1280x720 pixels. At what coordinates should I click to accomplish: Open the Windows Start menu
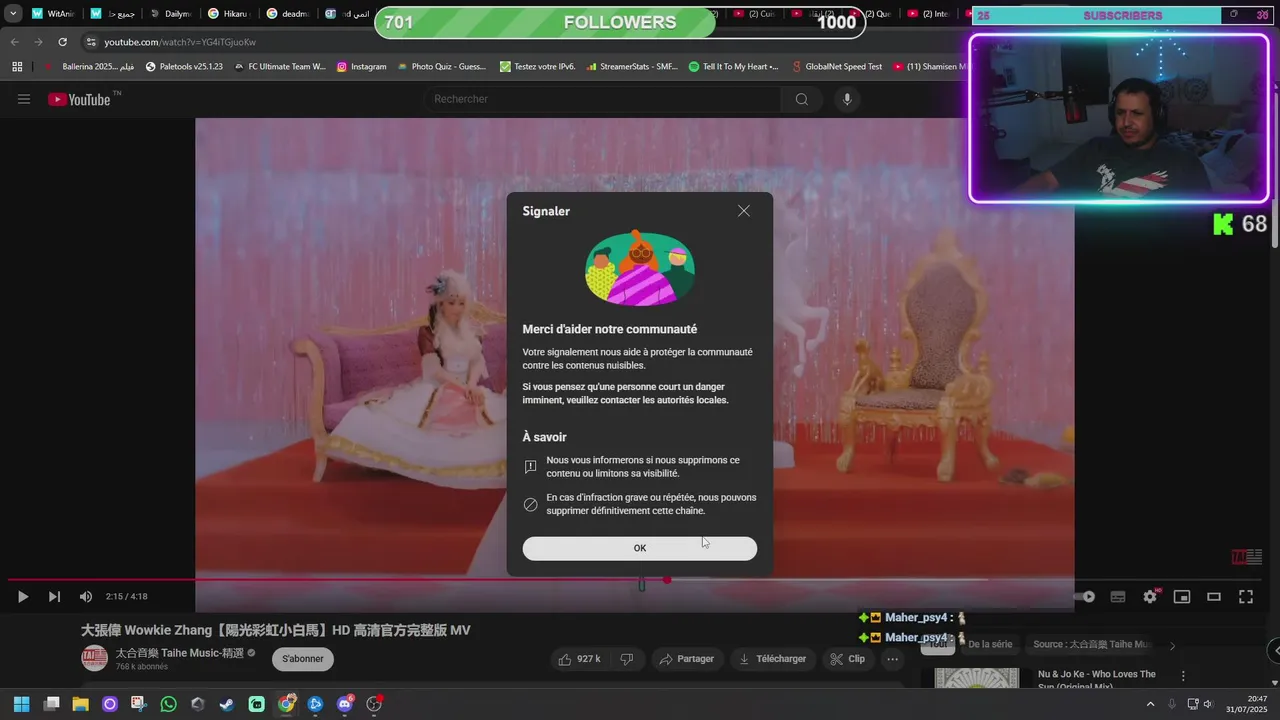(21, 704)
